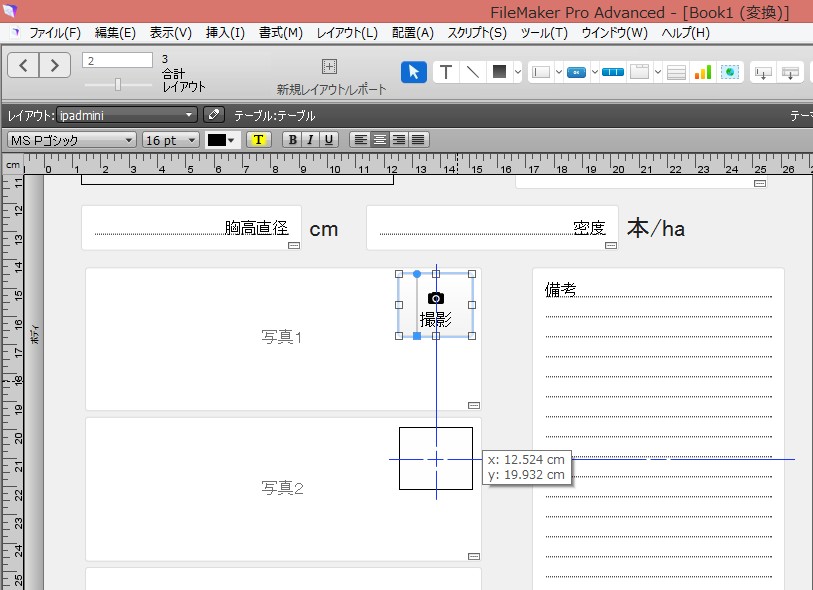
Task: Set text alignment to justified
Action: pyautogui.click(x=417, y=140)
